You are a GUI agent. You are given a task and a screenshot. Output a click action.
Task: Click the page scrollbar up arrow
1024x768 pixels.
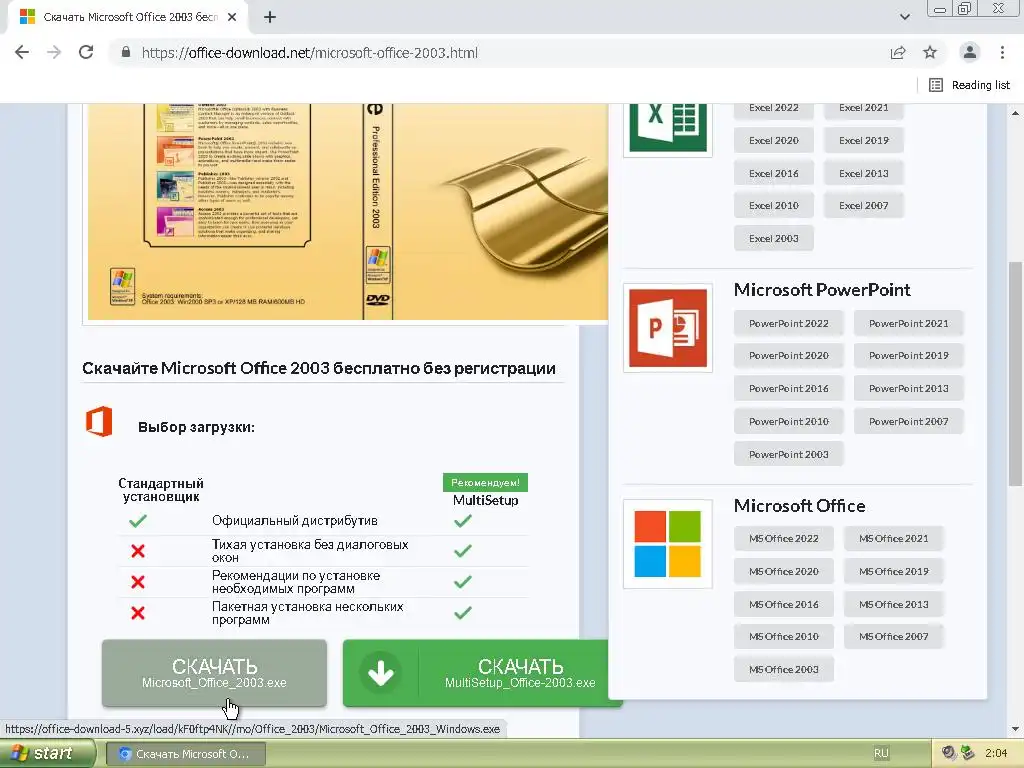(1016, 113)
